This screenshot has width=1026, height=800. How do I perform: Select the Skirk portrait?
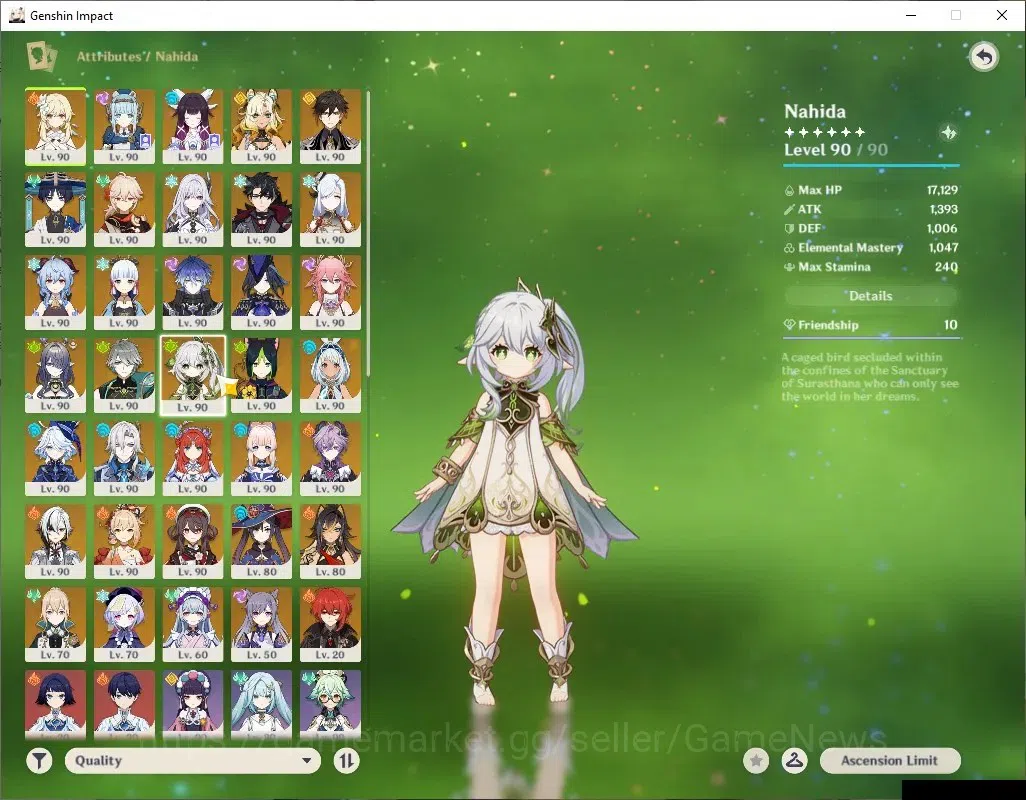[x=193, y=209]
